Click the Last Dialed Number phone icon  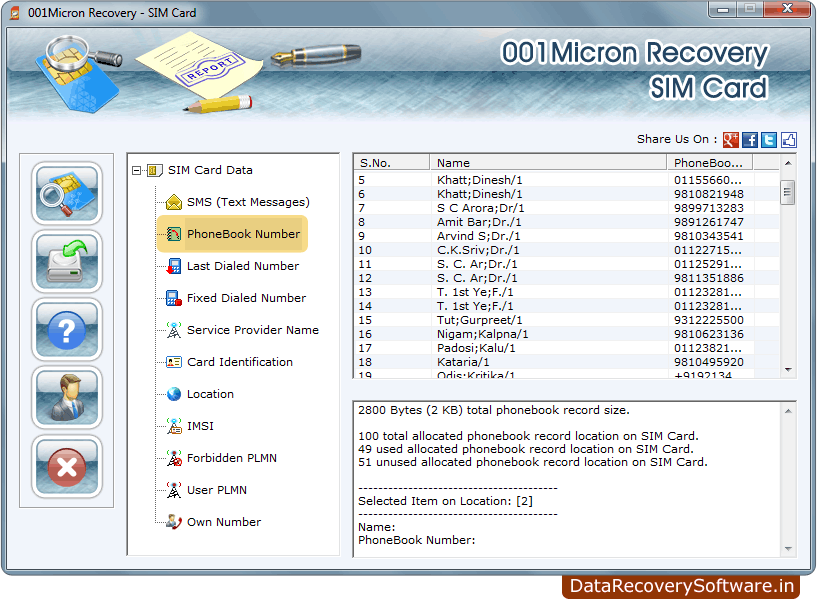[x=174, y=266]
